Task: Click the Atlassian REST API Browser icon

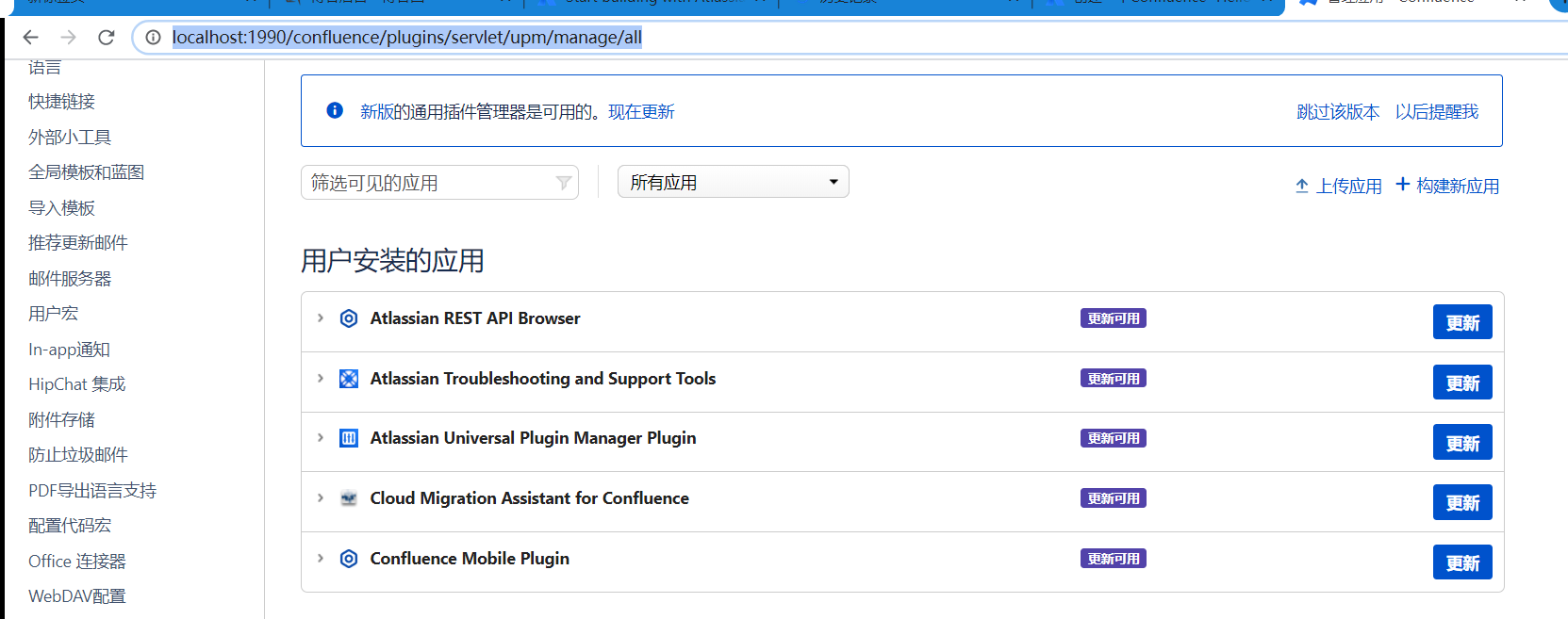Action: pyautogui.click(x=349, y=318)
